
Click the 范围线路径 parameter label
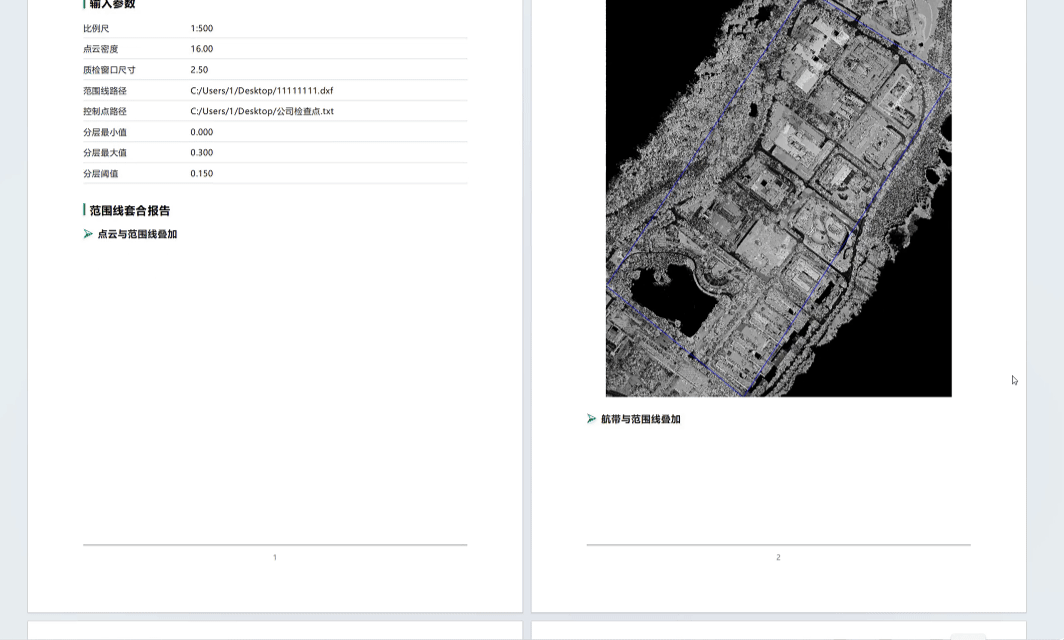105,91
